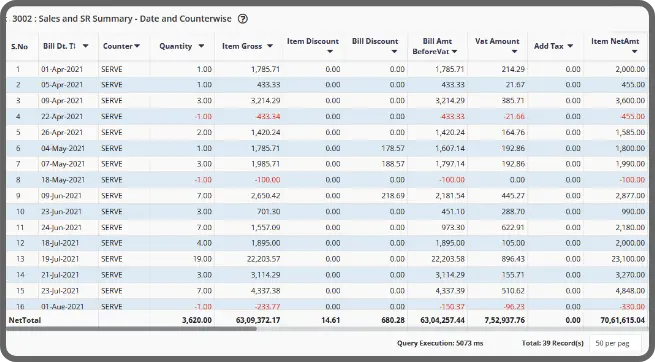This screenshot has width=655, height=362.
Task: Click Bill Discount 218.69 in row 9
Action: [393, 195]
